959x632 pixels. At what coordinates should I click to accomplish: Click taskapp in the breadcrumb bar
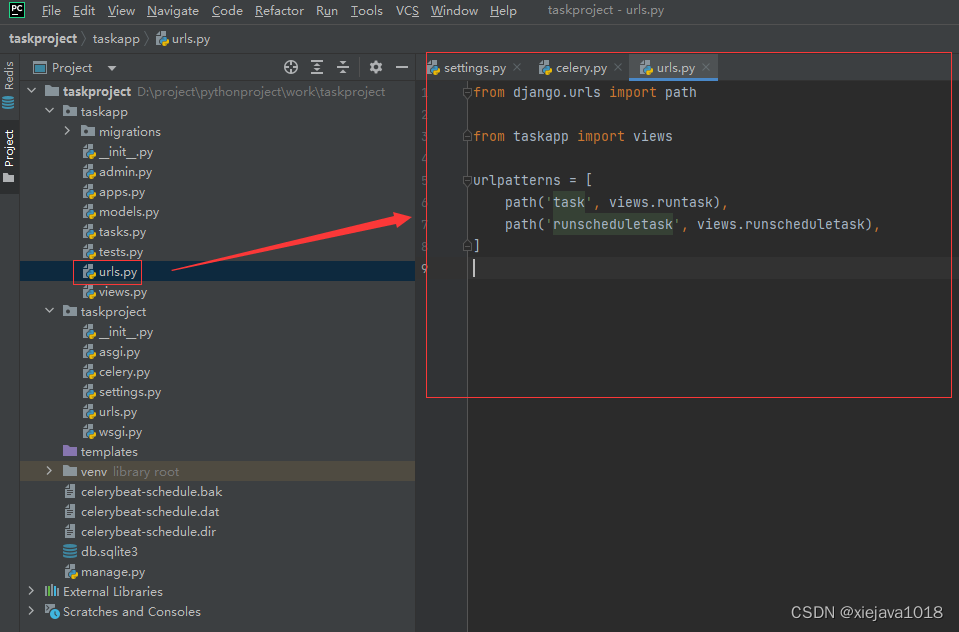pyautogui.click(x=116, y=39)
